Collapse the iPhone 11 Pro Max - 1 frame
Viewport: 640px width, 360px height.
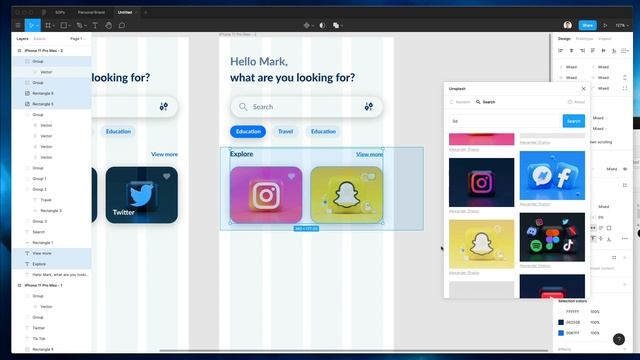19,285
